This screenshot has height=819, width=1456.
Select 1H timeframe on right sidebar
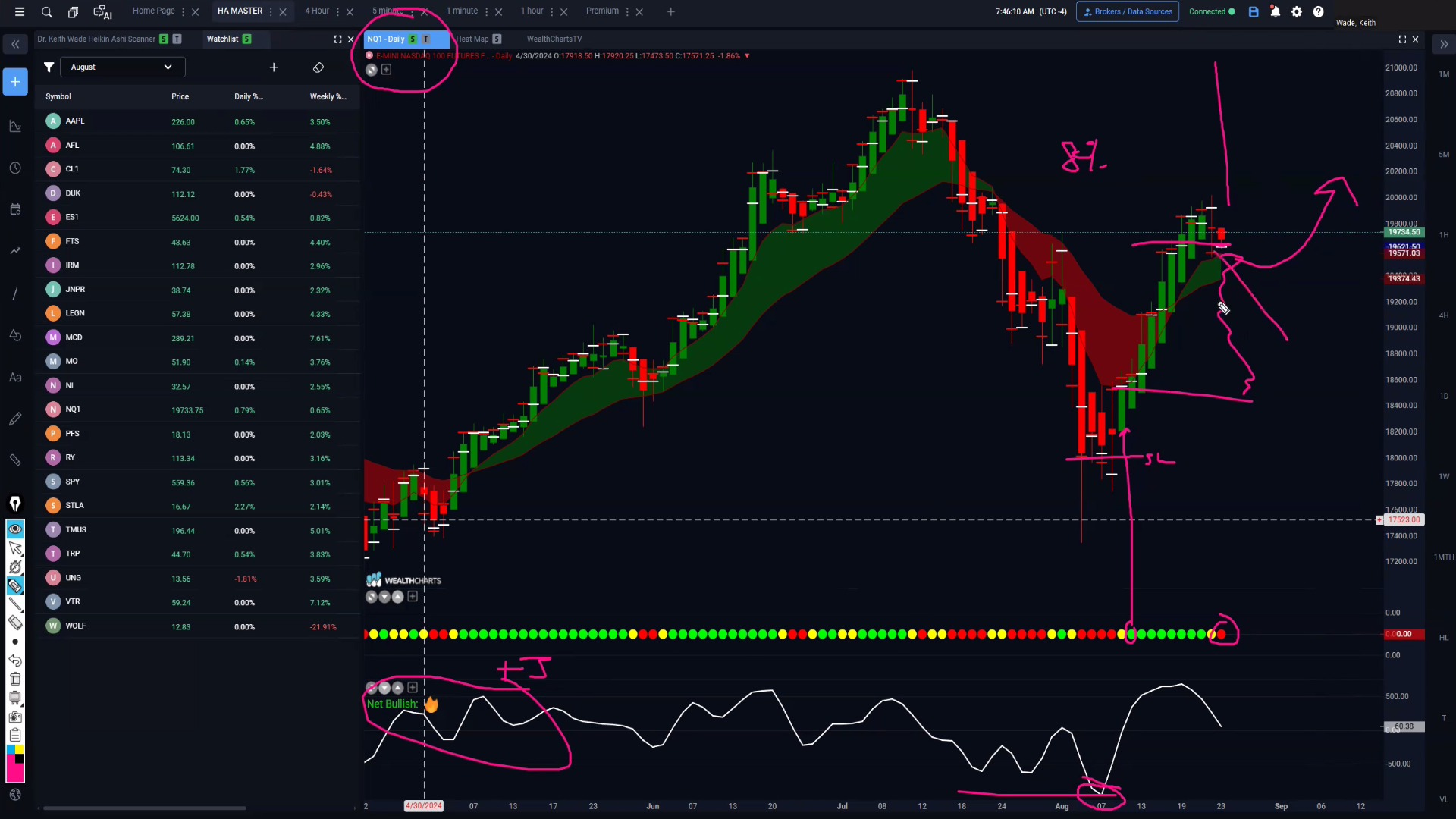pos(1444,235)
